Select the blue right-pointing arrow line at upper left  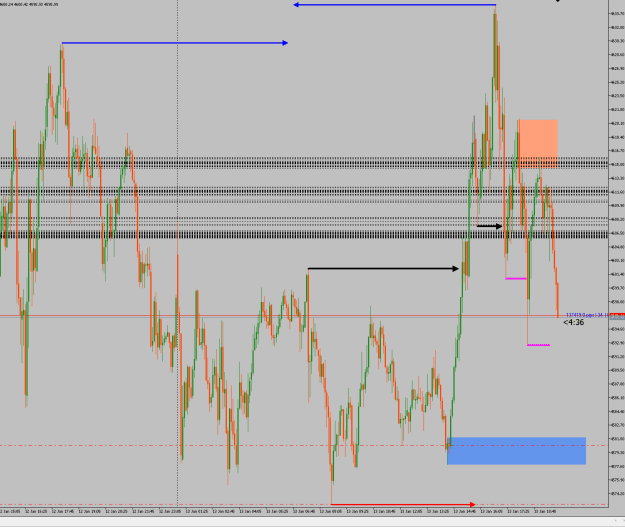(x=175, y=43)
